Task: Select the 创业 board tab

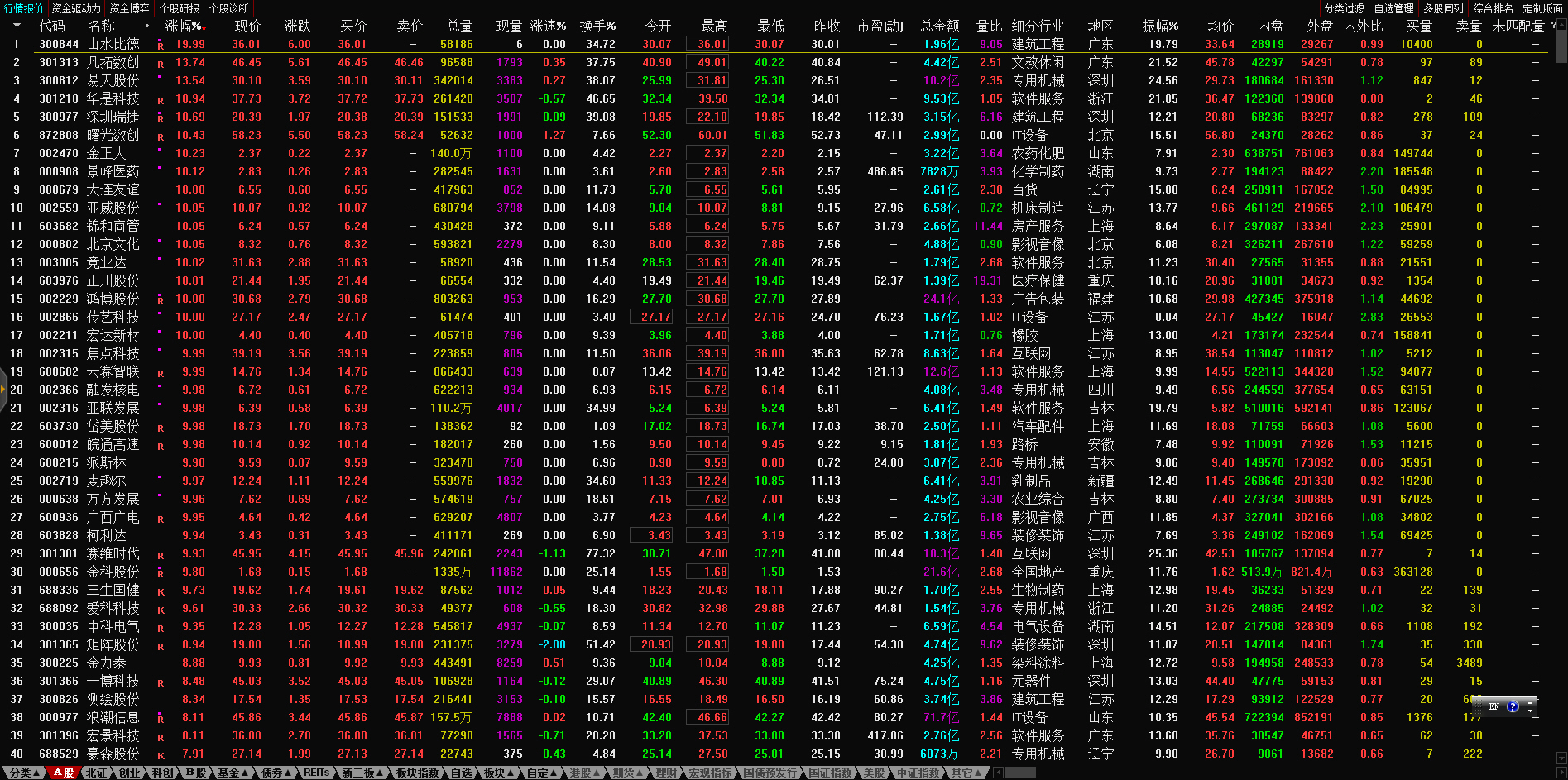Action: pyautogui.click(x=130, y=773)
